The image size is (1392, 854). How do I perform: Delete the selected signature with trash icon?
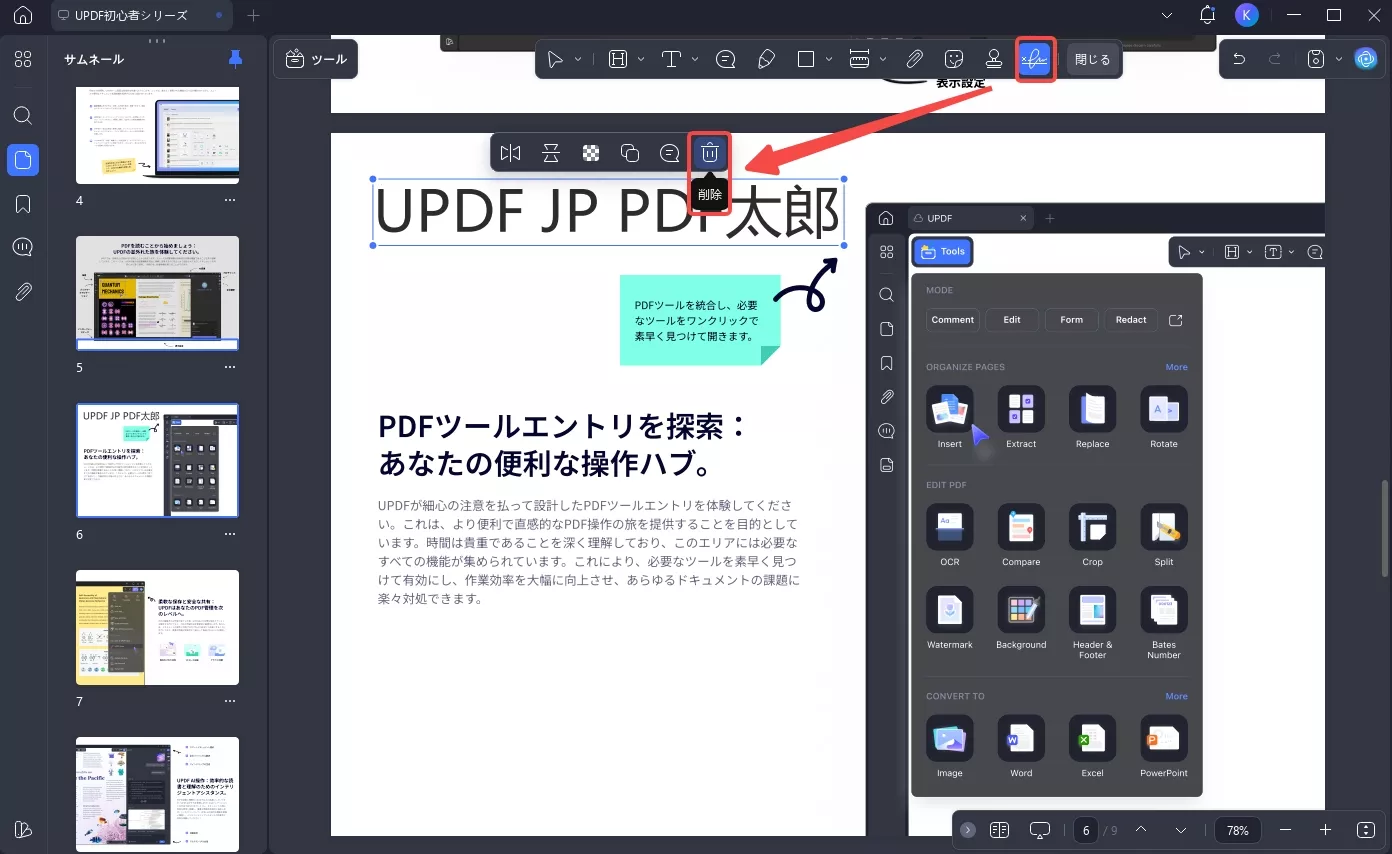pyautogui.click(x=710, y=153)
